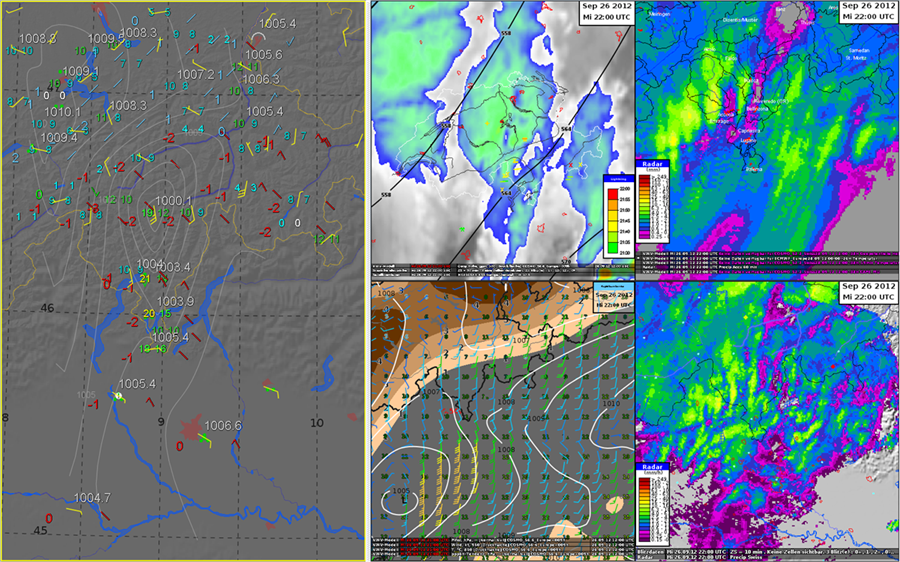Click the upper radar panel's color scale
Viewport: 900px width, 562px height.
coord(646,207)
